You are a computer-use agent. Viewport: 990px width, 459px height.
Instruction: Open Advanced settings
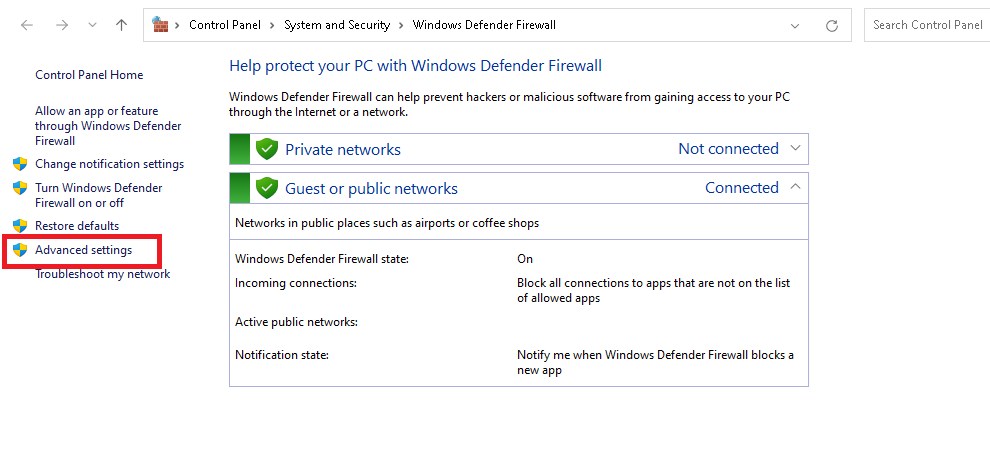coord(83,250)
